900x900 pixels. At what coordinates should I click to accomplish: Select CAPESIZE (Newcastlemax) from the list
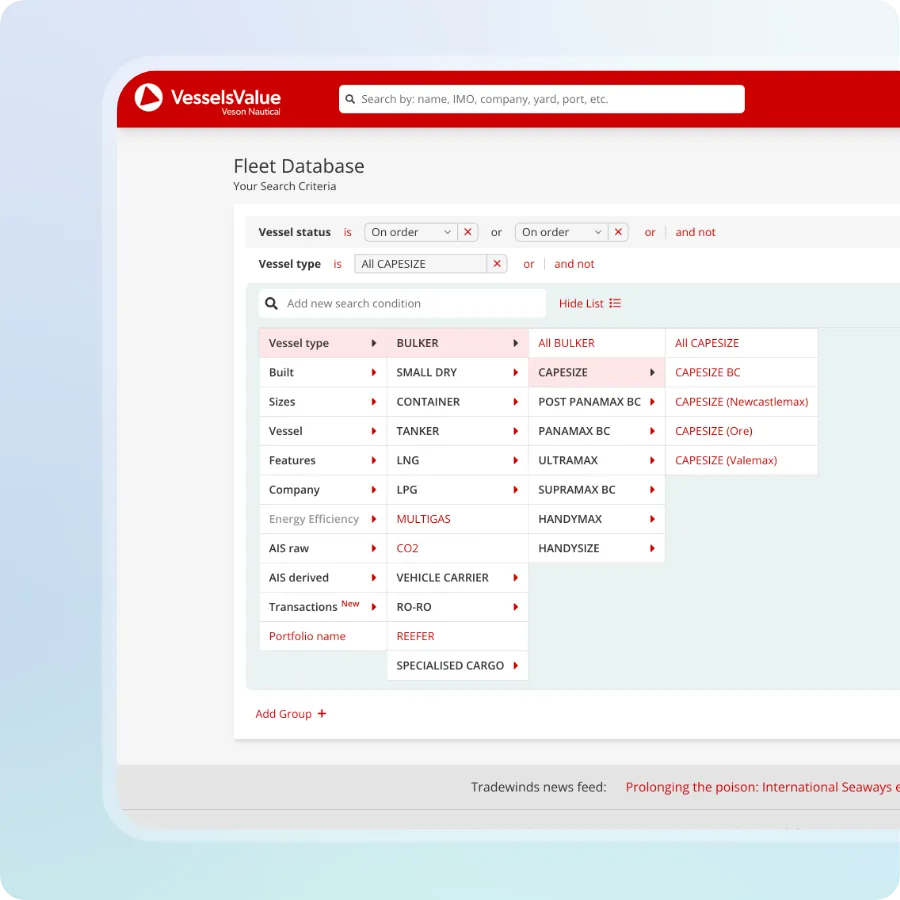click(x=741, y=402)
